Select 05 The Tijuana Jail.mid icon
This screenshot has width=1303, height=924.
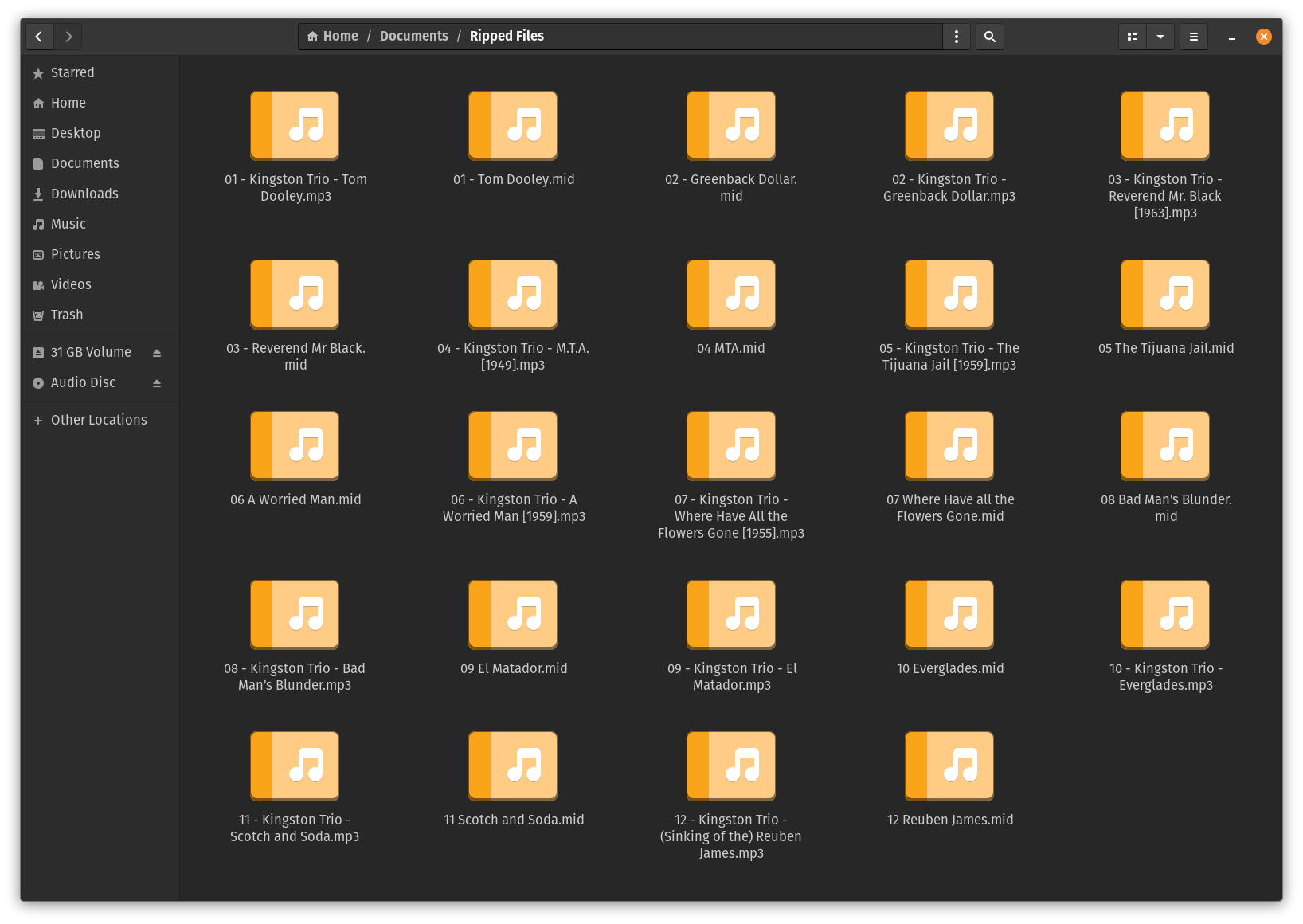(x=1165, y=295)
